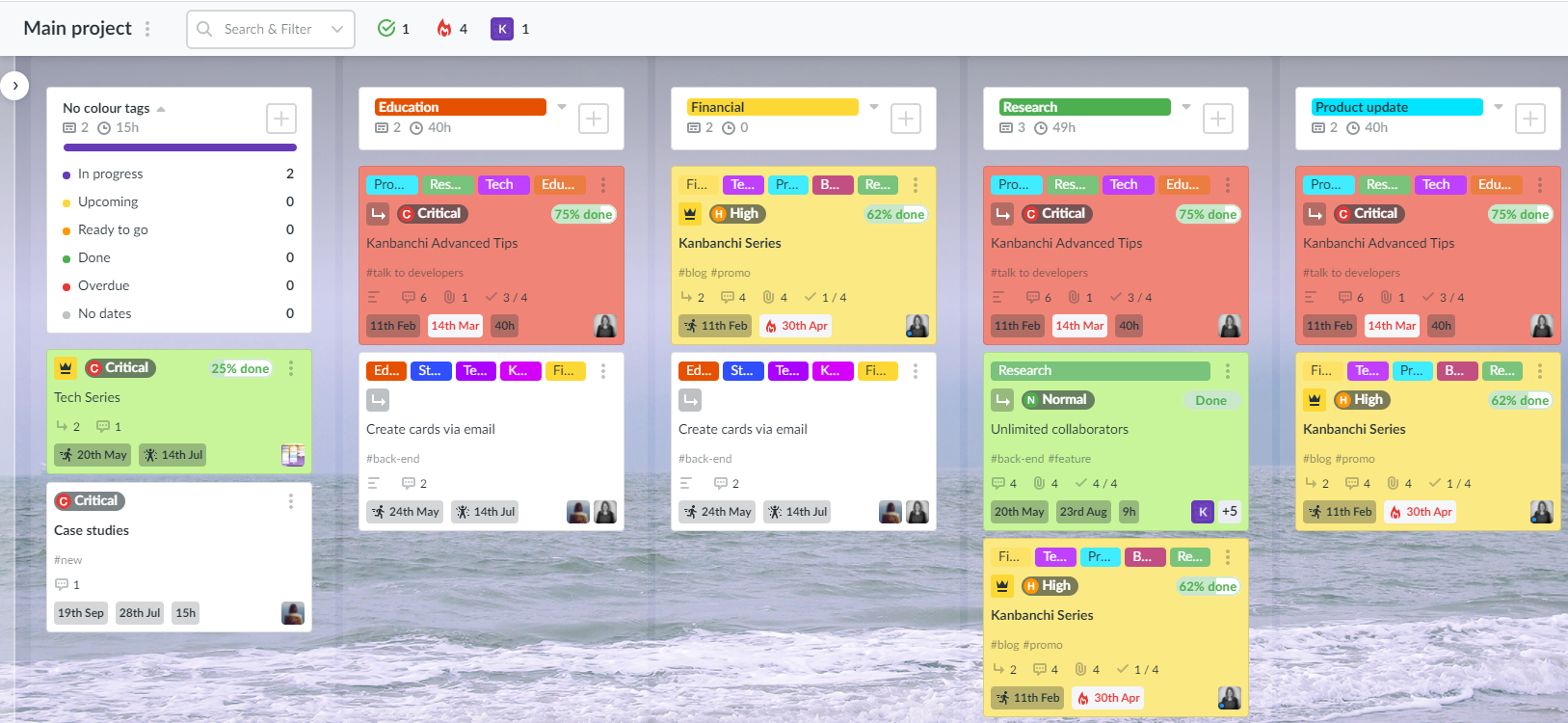This screenshot has width=1568, height=723.
Task: Add card to Financial list
Action: 906,119
